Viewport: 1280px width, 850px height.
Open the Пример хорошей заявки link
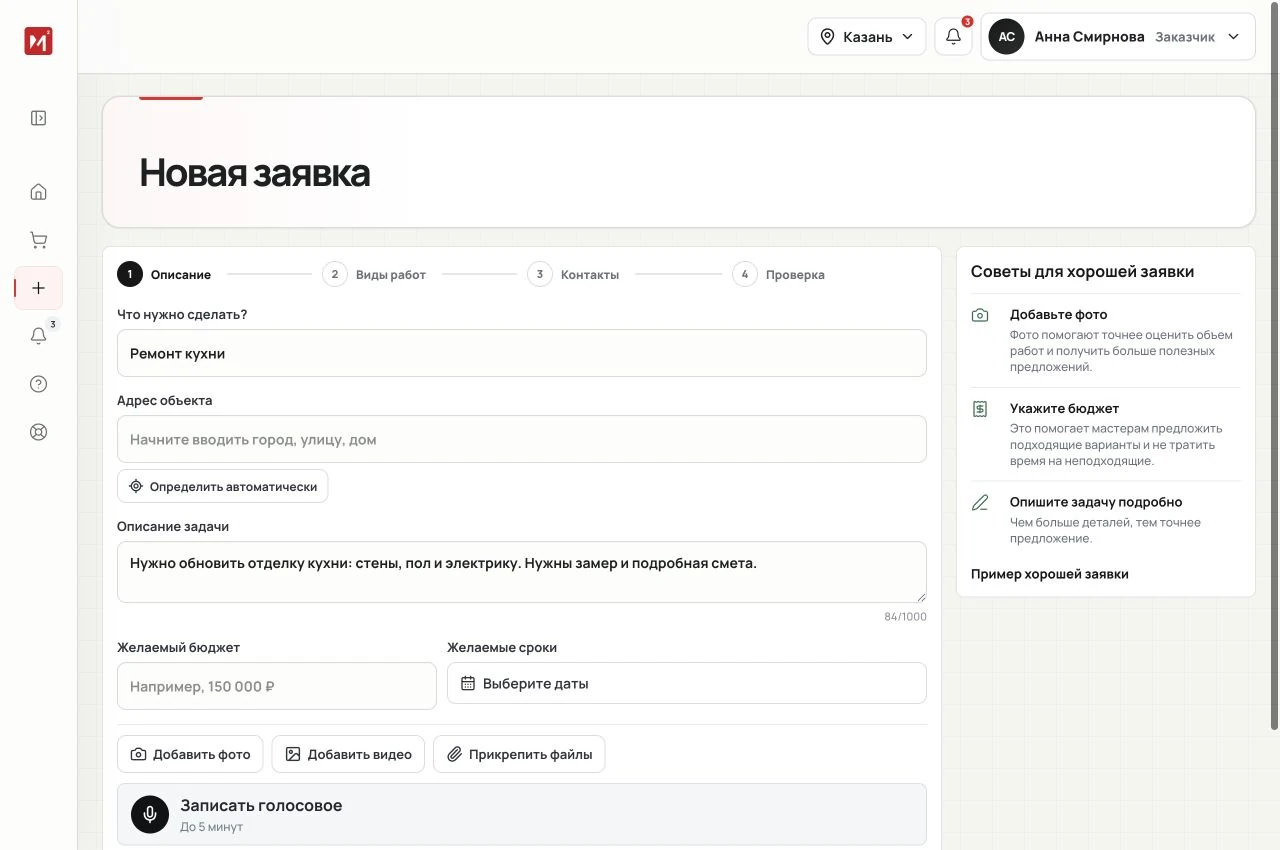pos(1050,574)
